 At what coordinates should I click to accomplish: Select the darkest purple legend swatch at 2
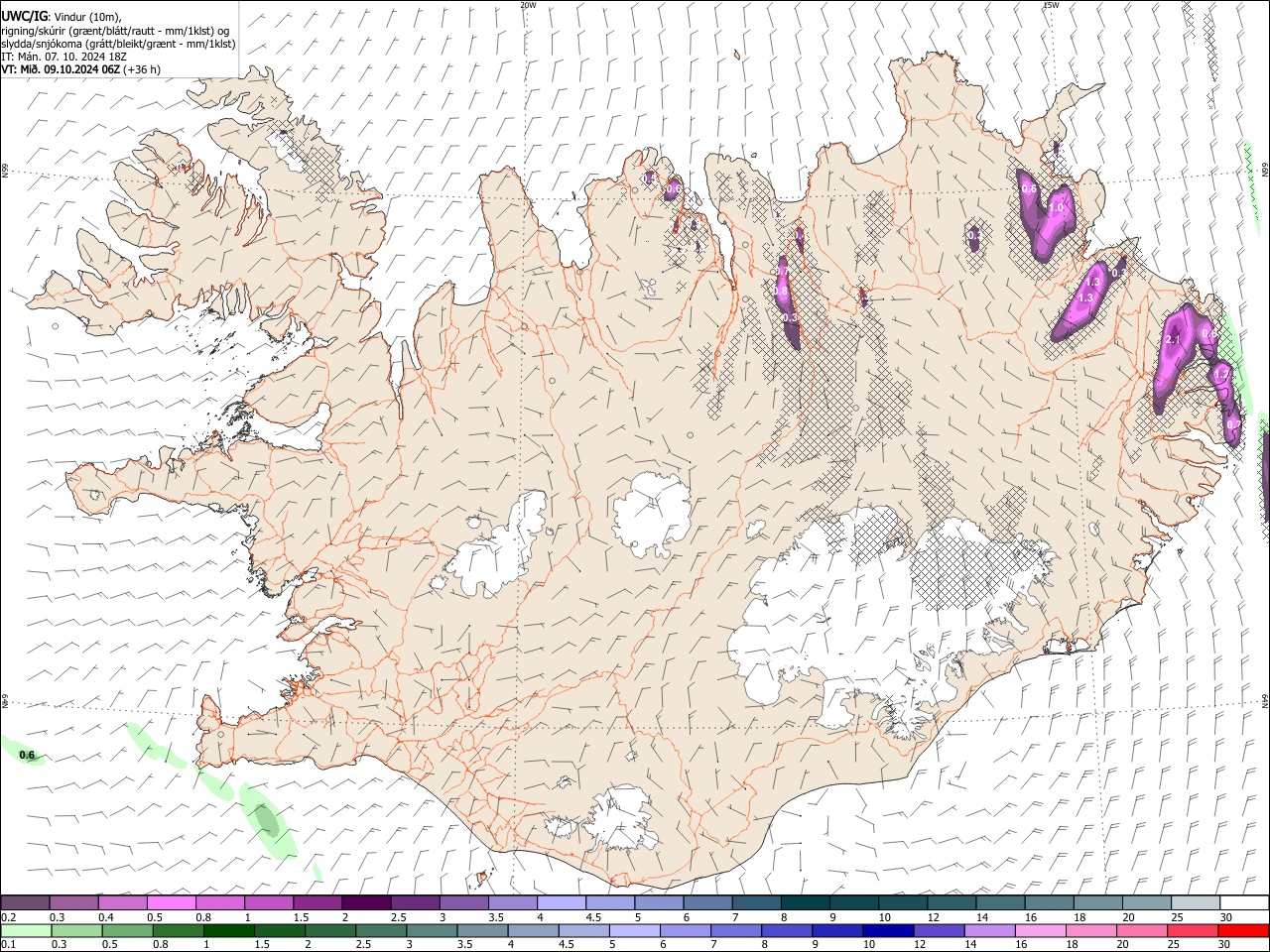(x=366, y=903)
